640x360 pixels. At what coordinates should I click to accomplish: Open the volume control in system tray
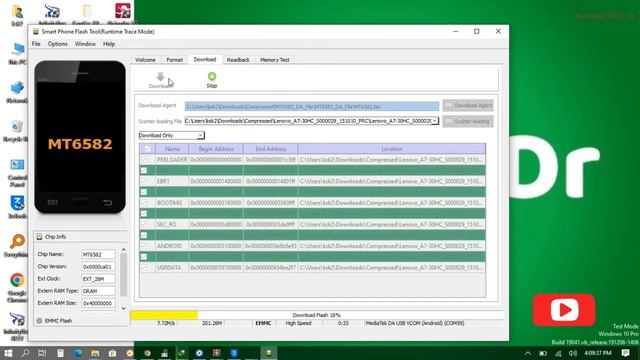573,353
